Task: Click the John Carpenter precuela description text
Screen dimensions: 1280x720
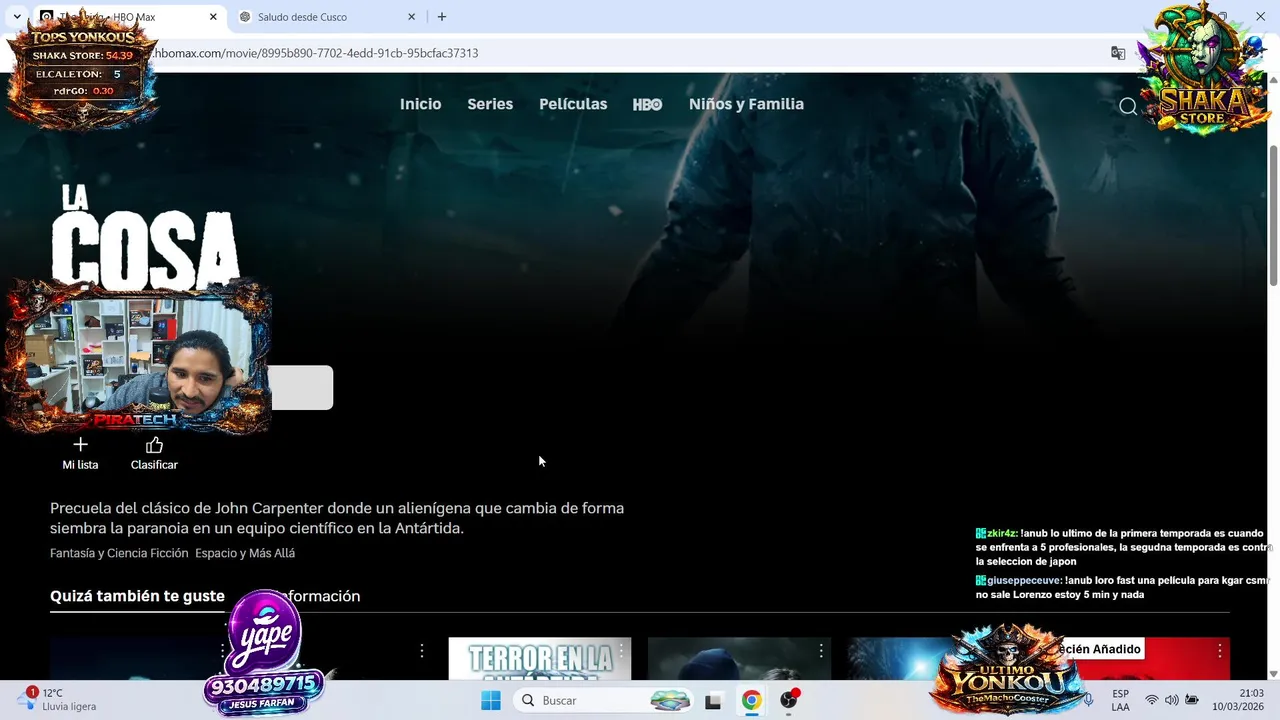Action: coord(337,518)
